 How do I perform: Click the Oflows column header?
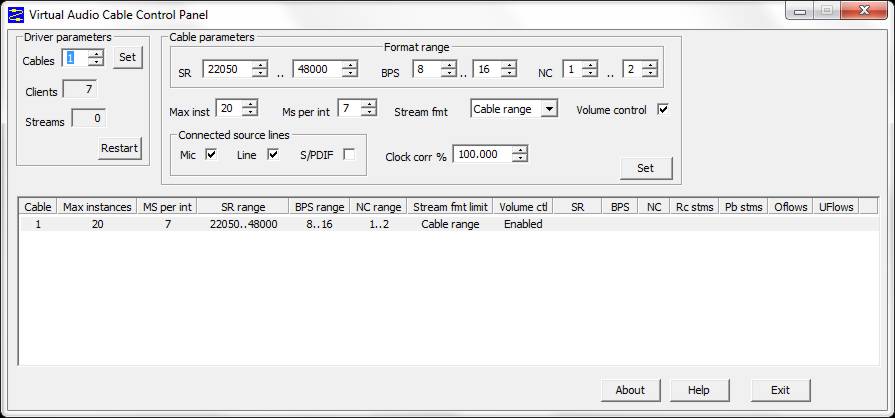tap(791, 207)
